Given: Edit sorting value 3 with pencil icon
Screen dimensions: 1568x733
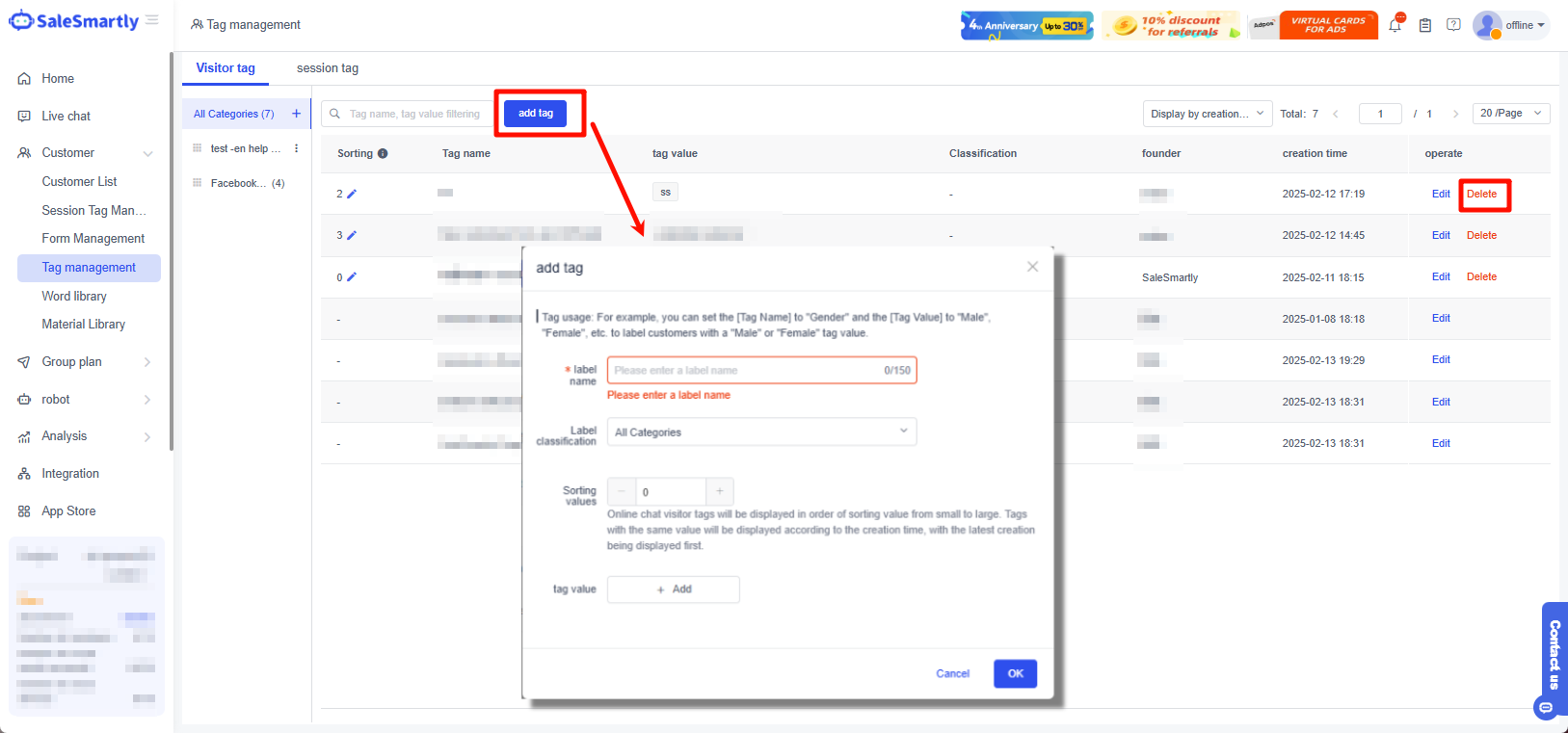Looking at the screenshot, I should (352, 235).
